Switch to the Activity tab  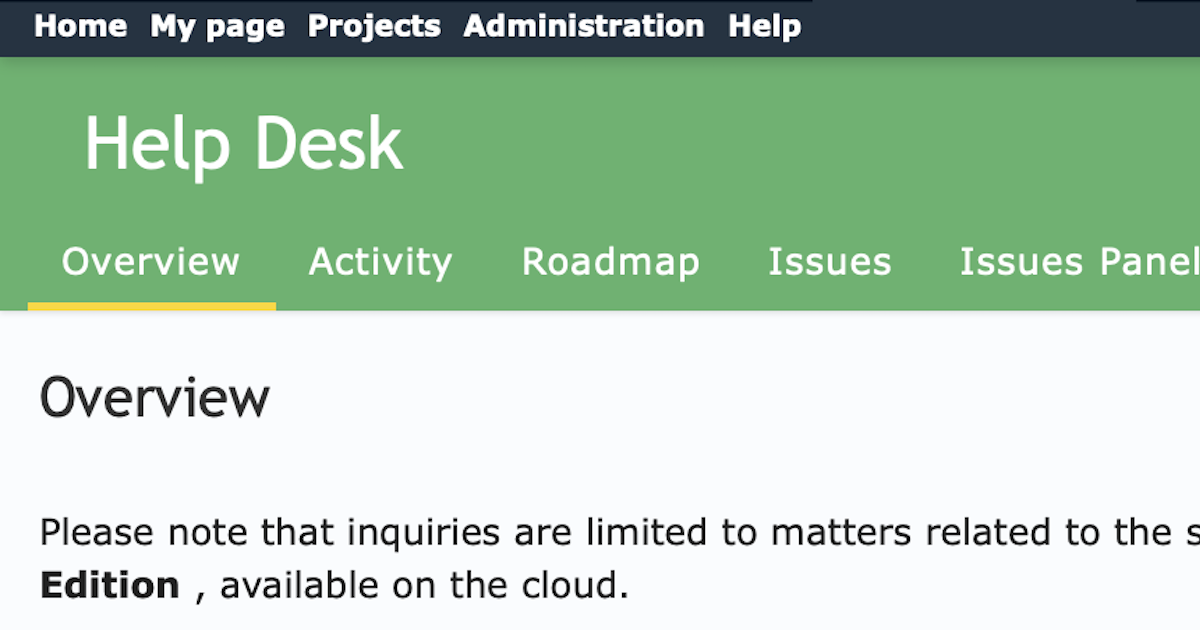coord(380,262)
